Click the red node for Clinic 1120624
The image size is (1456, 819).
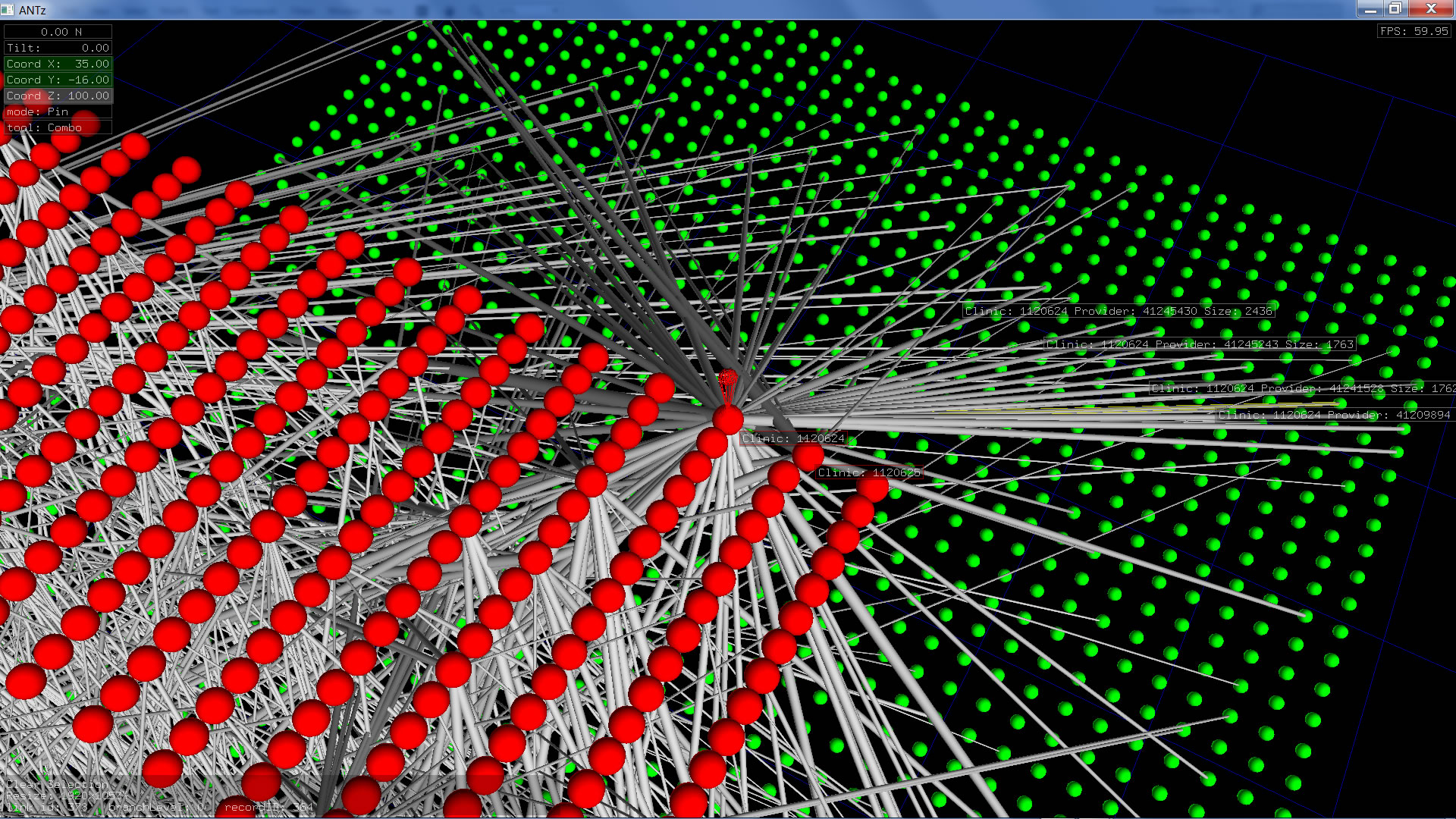click(x=728, y=419)
